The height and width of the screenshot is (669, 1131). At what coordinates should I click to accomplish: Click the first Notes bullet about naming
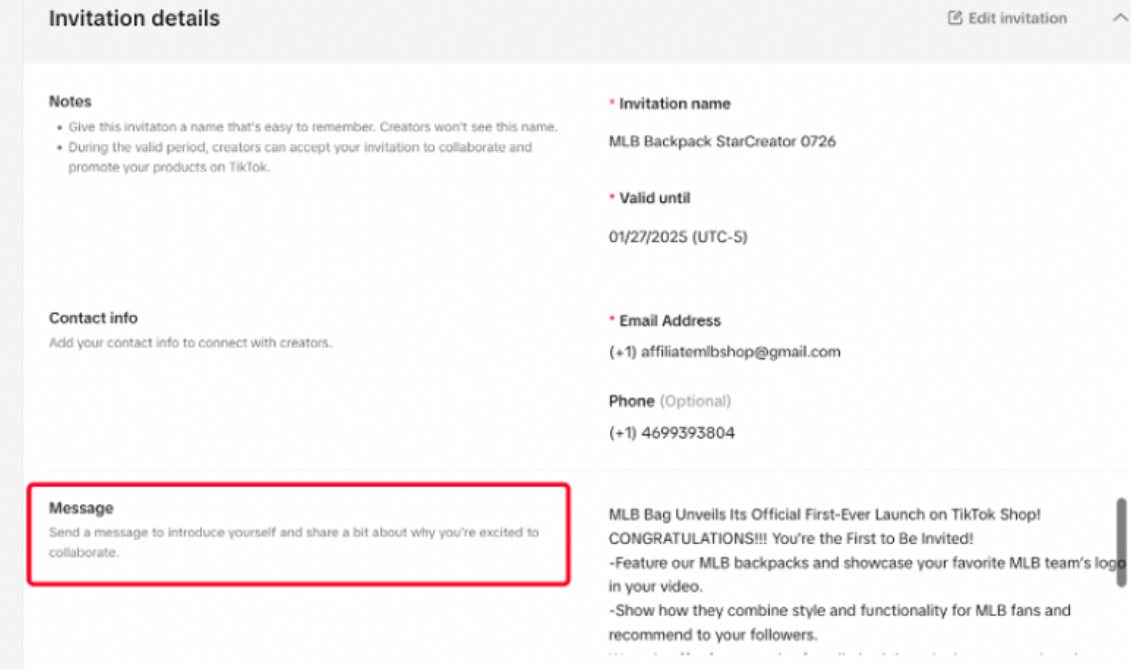point(313,127)
